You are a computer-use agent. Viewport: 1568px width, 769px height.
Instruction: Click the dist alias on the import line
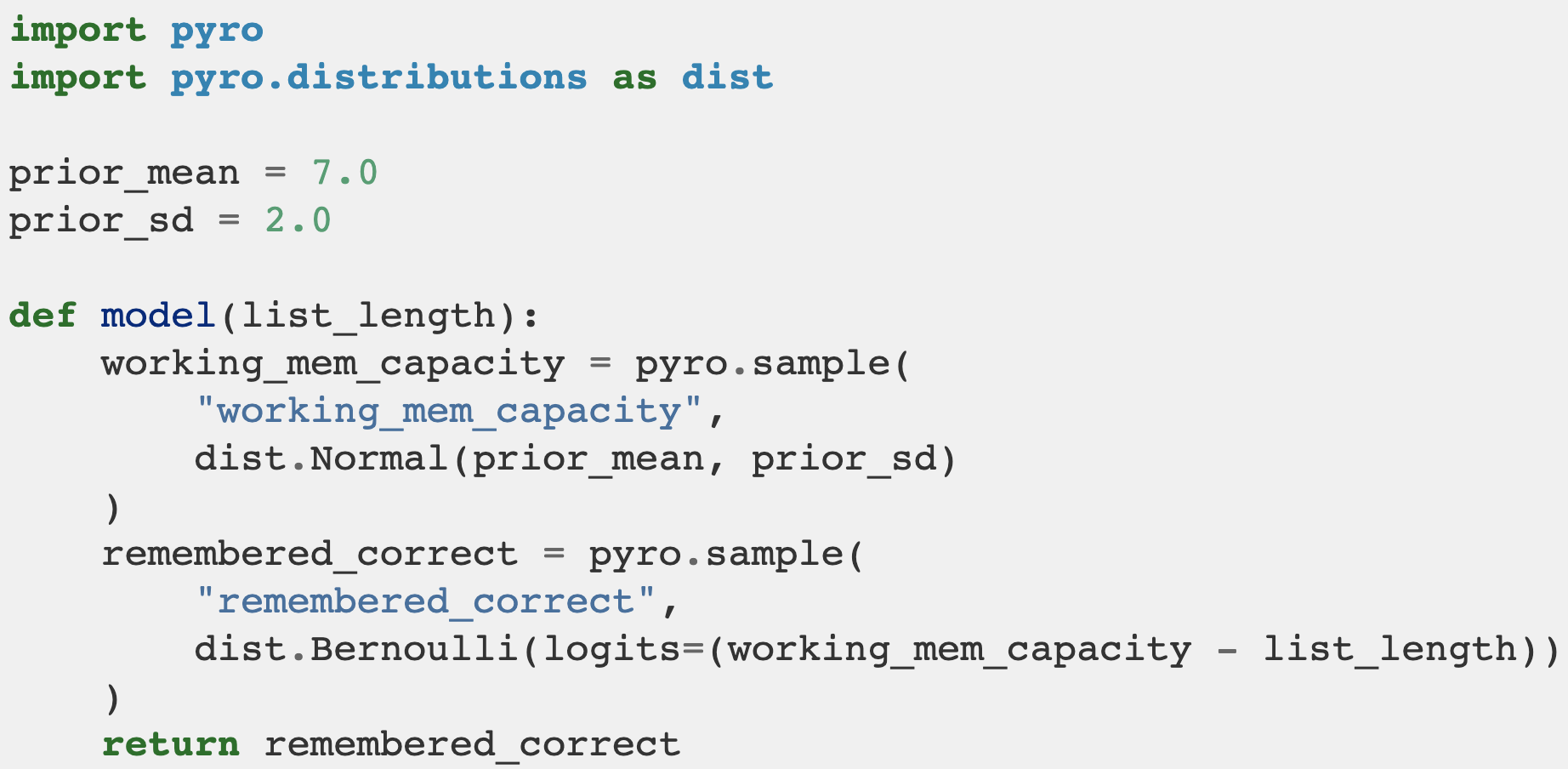click(x=727, y=78)
